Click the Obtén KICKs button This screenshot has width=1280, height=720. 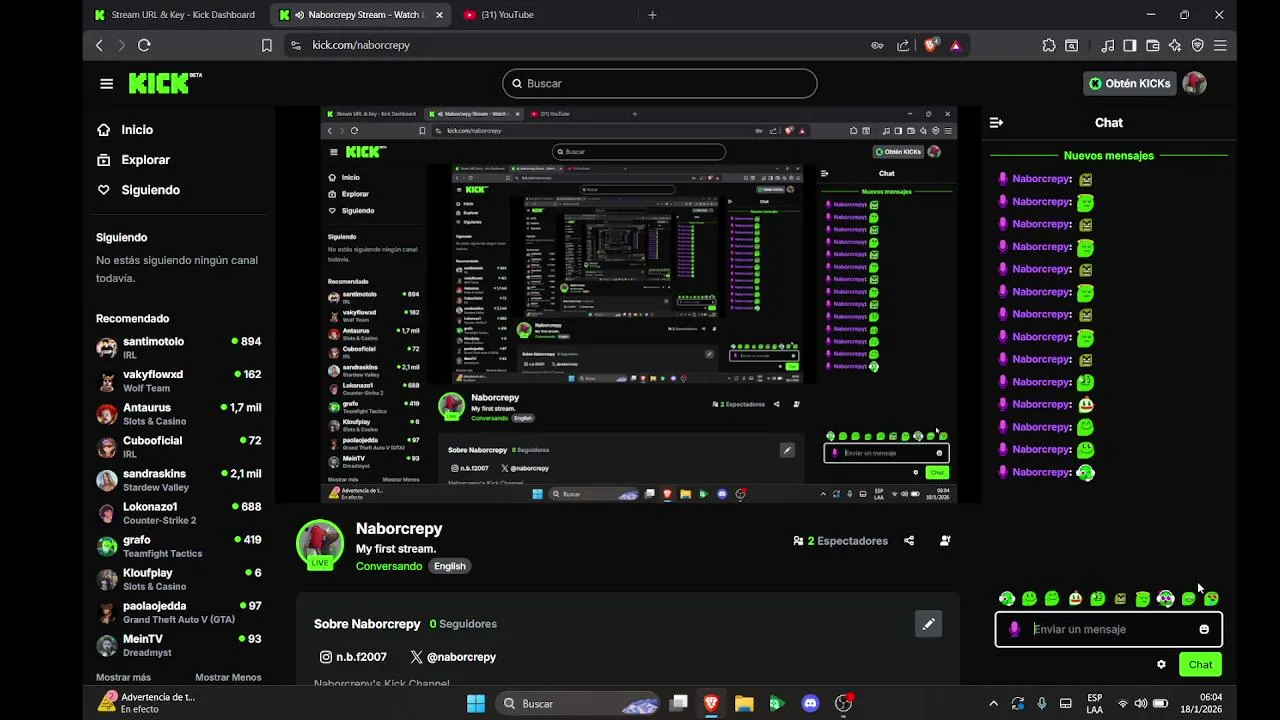tap(1129, 83)
